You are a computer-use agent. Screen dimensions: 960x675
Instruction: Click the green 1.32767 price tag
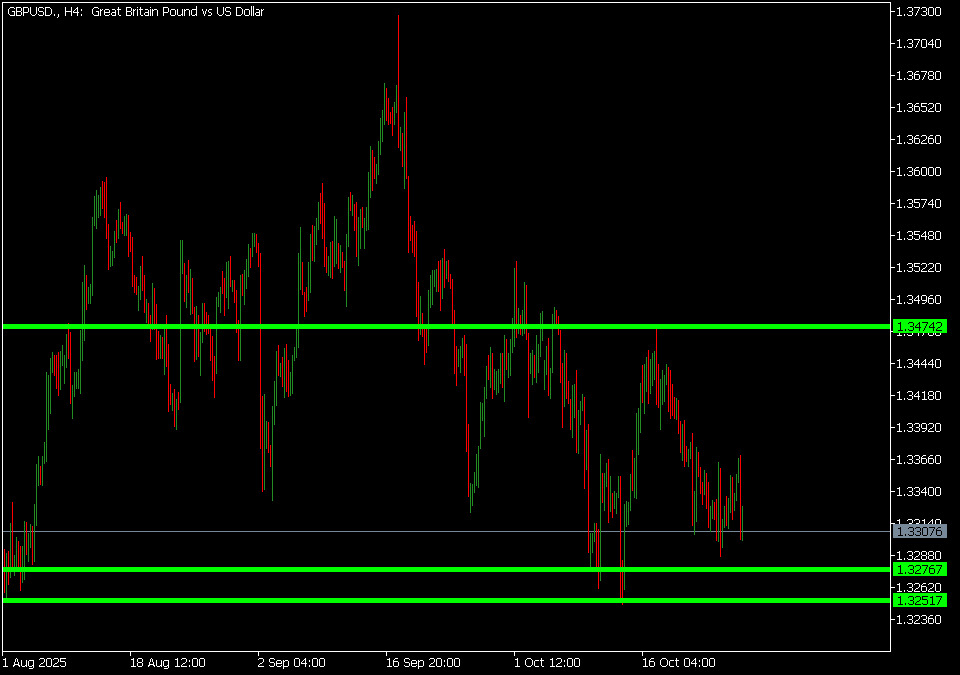(x=920, y=569)
